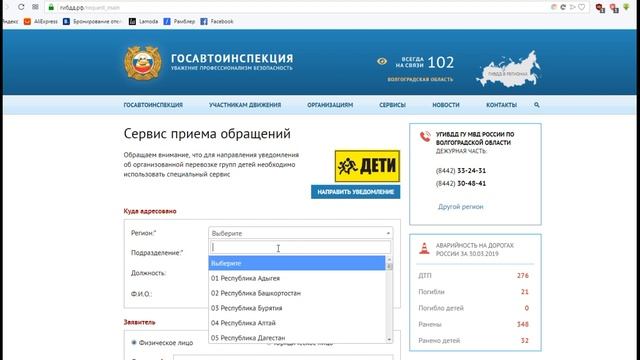Click the Другой регион link
Image resolution: width=640 pixels, height=360 pixels.
(460, 207)
